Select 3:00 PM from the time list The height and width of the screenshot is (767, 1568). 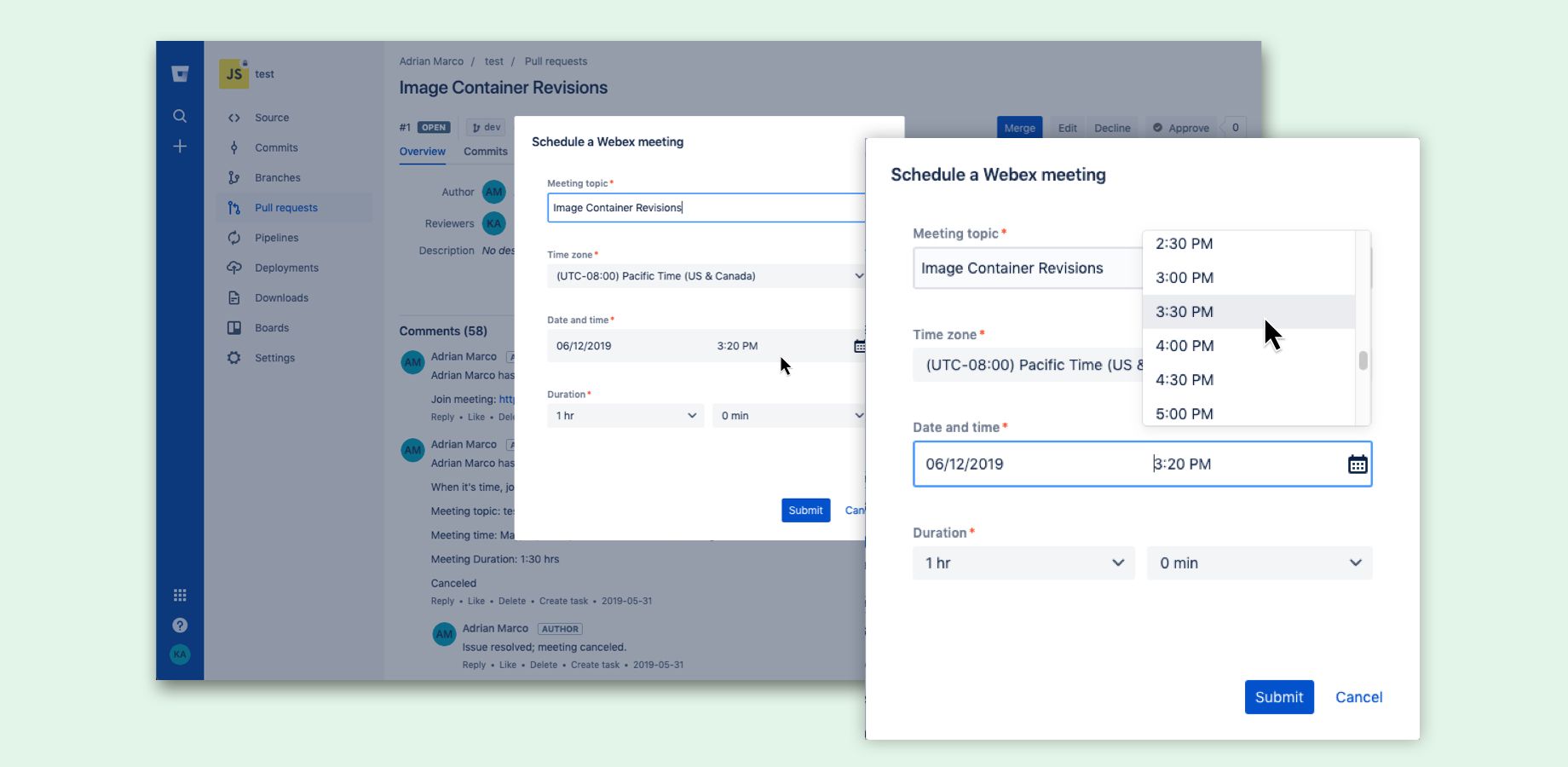click(1248, 278)
